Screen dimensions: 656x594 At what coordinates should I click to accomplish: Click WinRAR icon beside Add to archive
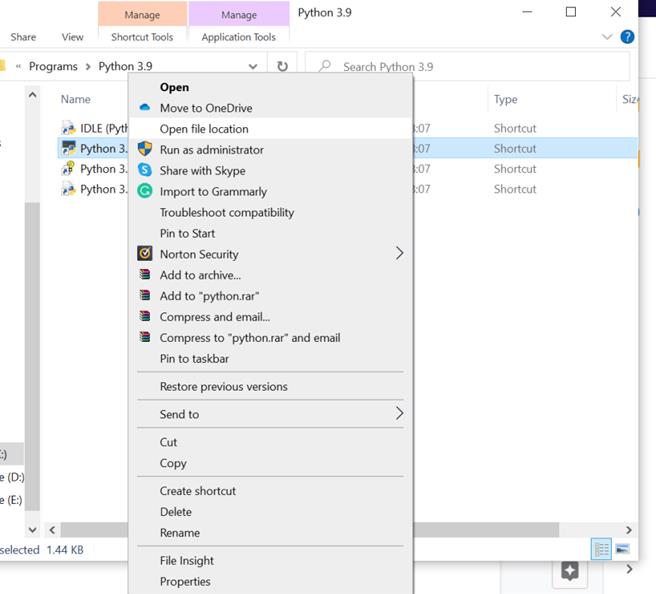coord(145,274)
